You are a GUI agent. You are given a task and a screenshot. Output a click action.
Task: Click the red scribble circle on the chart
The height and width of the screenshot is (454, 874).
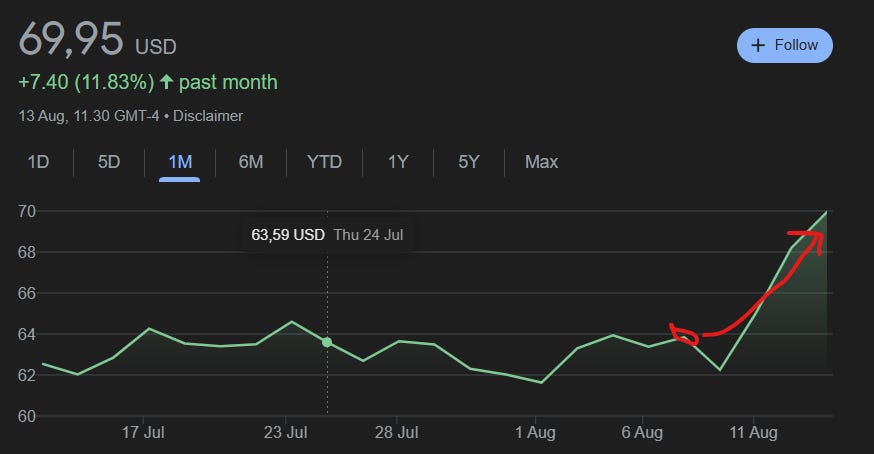pos(683,335)
